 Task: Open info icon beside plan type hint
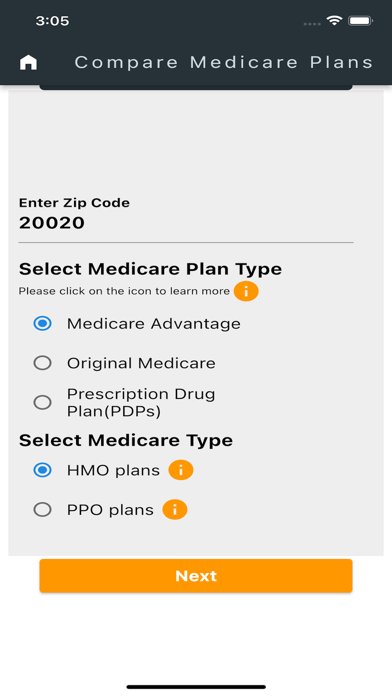click(x=246, y=292)
